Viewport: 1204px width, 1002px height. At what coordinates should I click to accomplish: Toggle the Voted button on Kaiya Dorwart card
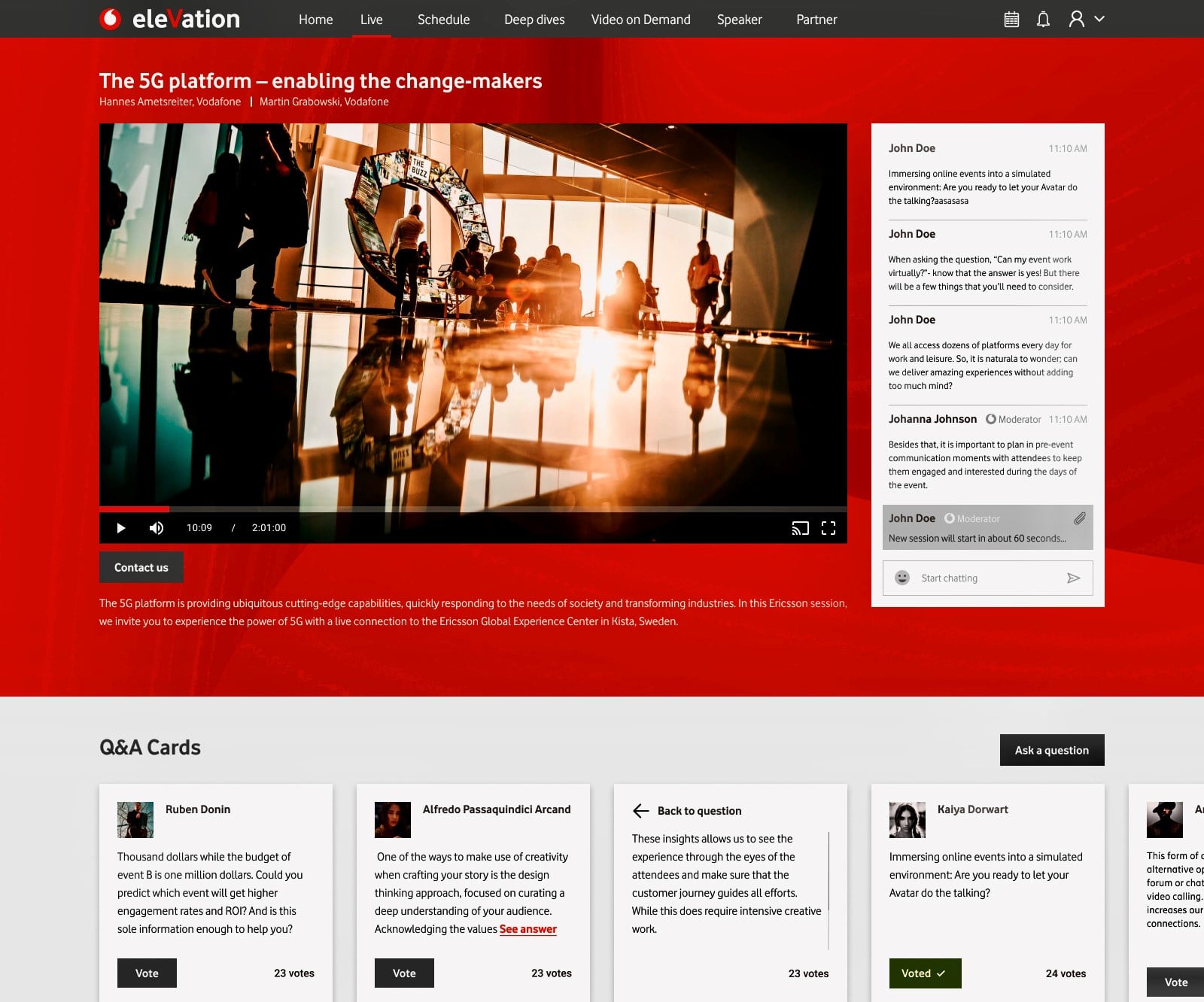pyautogui.click(x=925, y=973)
